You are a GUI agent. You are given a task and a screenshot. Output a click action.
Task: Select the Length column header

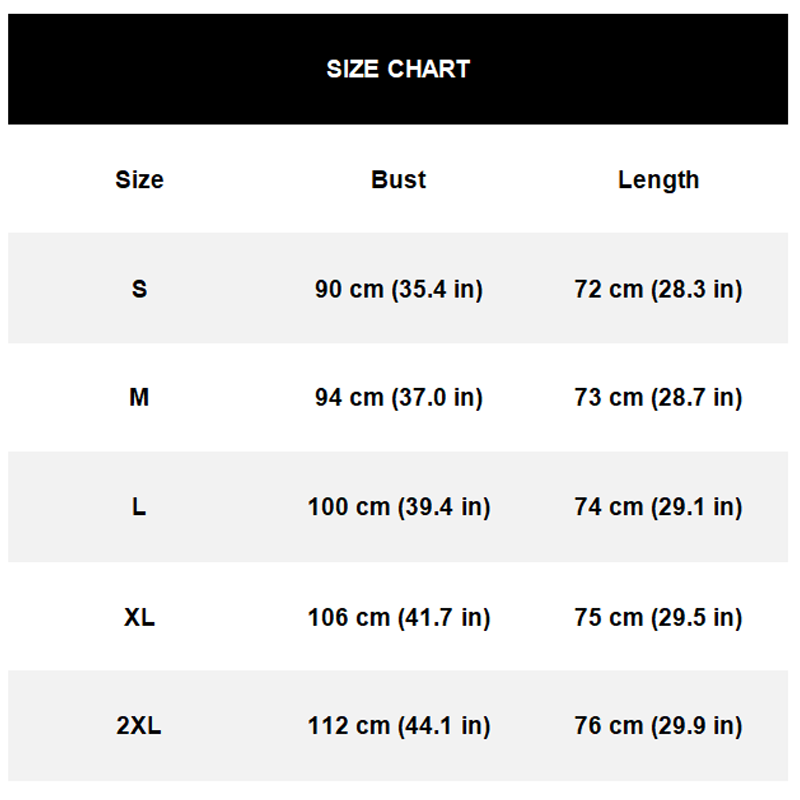click(x=658, y=180)
